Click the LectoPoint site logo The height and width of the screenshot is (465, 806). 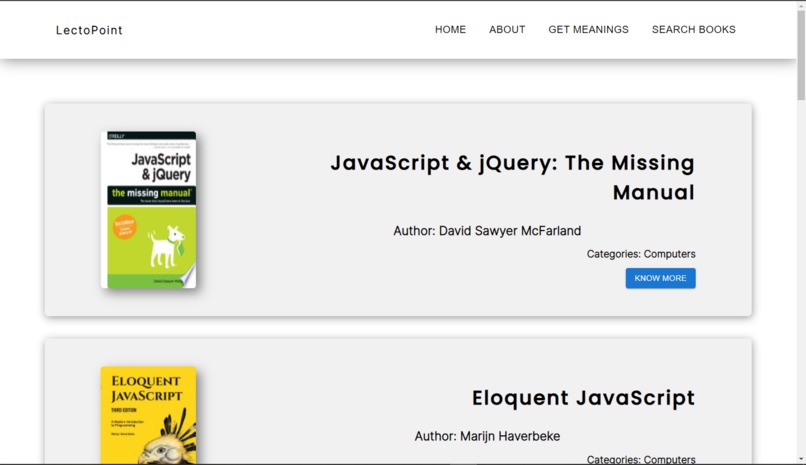coord(89,30)
